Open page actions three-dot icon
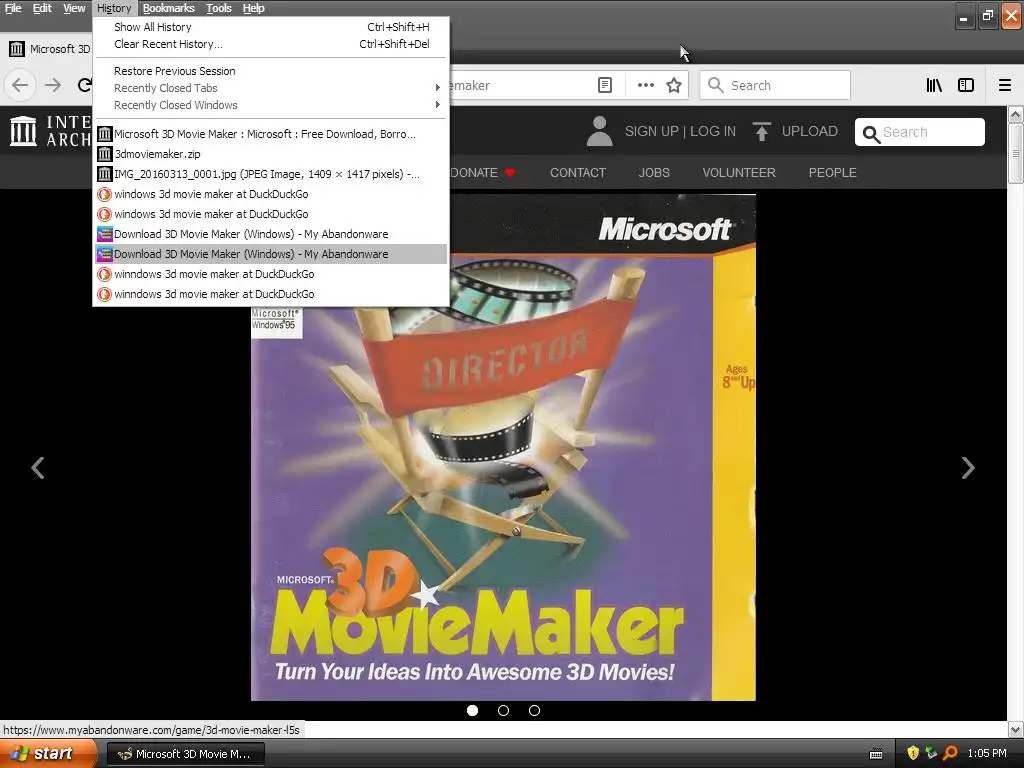This screenshot has height=768, width=1024. [645, 85]
